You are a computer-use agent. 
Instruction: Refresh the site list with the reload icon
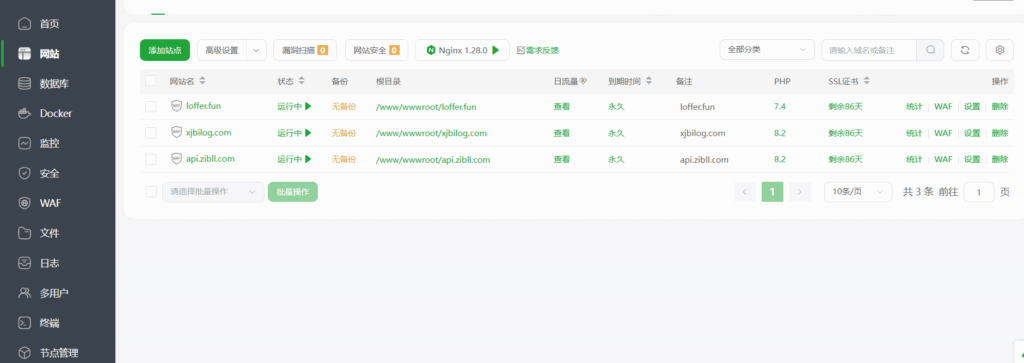click(965, 50)
